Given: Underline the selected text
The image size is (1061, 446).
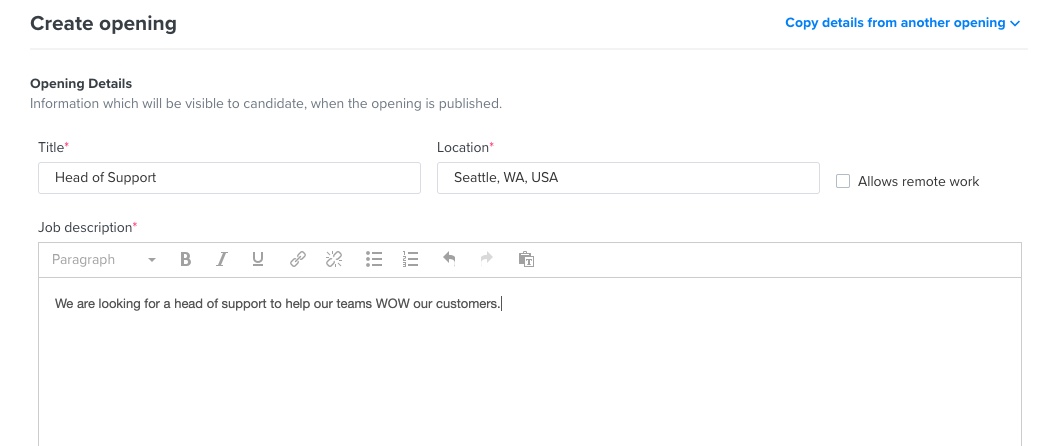Looking at the screenshot, I should 258,260.
